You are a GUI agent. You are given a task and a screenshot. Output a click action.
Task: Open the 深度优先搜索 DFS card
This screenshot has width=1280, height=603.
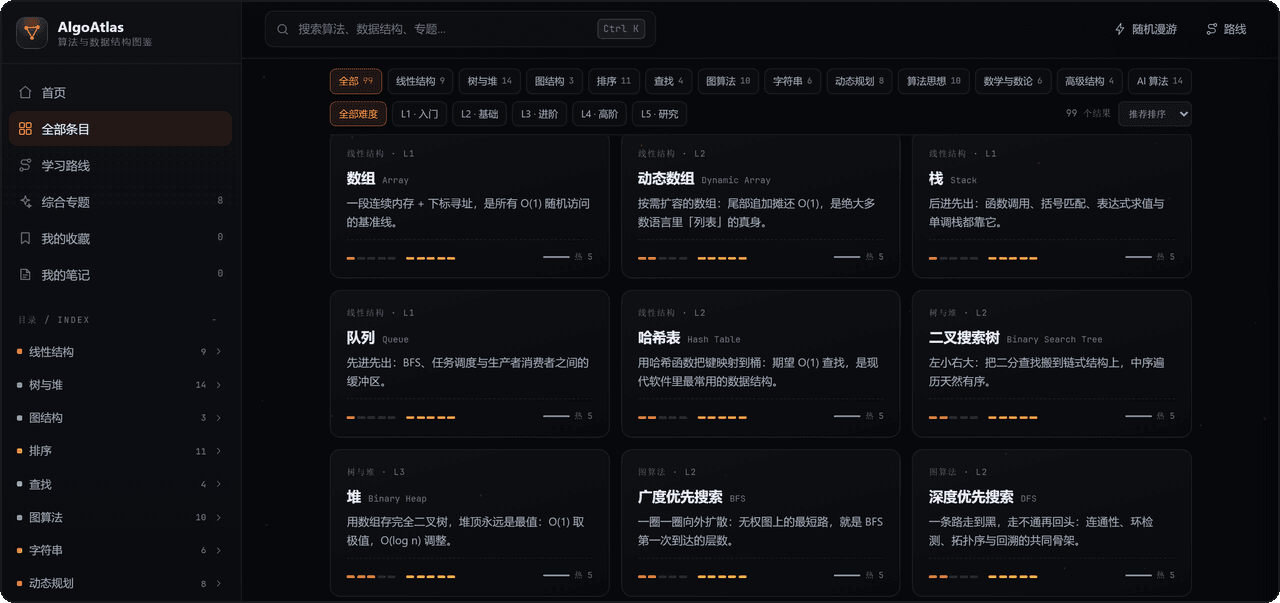pos(1051,523)
